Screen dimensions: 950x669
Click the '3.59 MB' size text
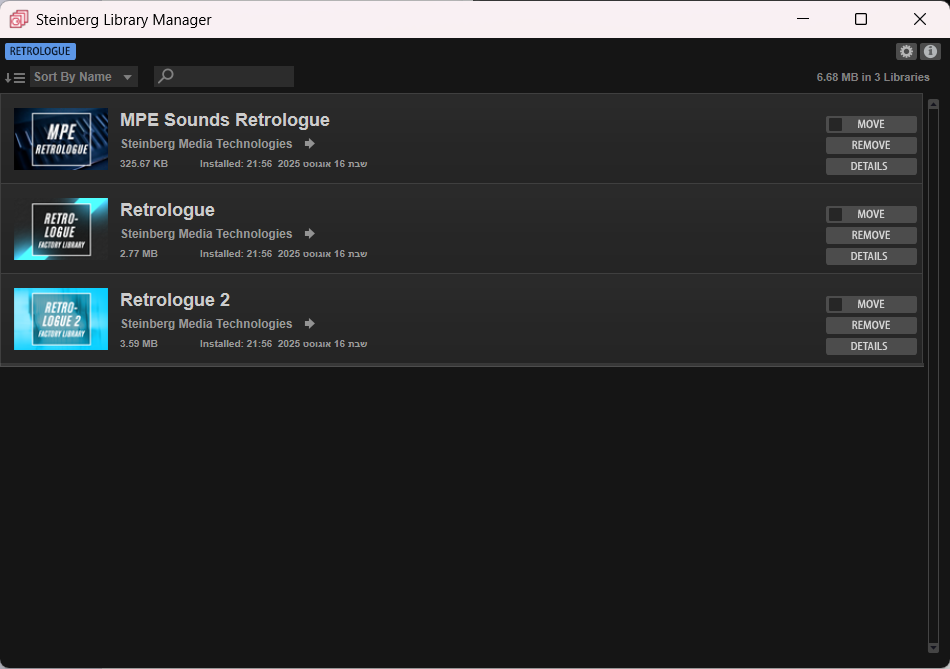139,344
